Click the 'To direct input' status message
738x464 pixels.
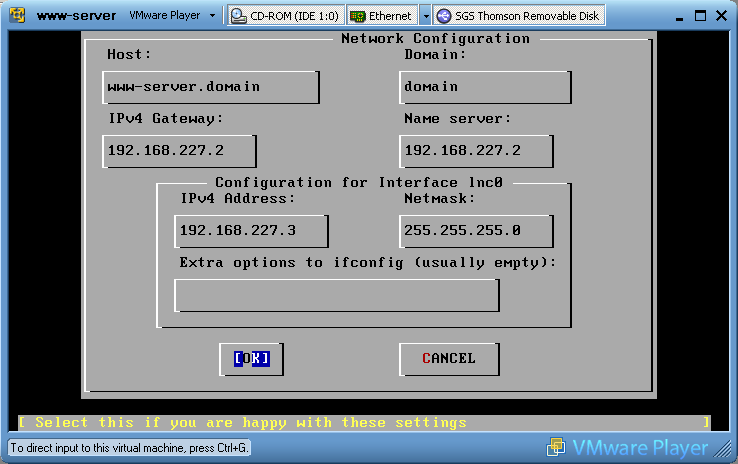pos(129,448)
